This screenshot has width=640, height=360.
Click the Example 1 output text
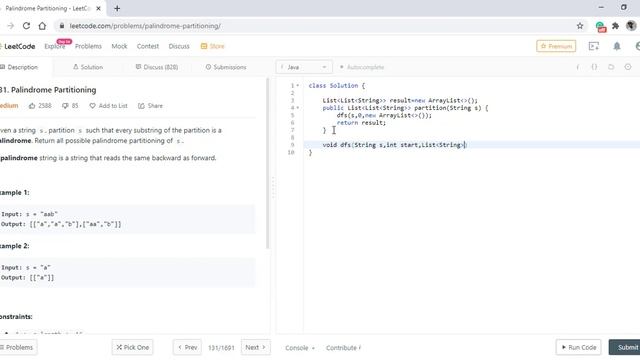coord(61,224)
